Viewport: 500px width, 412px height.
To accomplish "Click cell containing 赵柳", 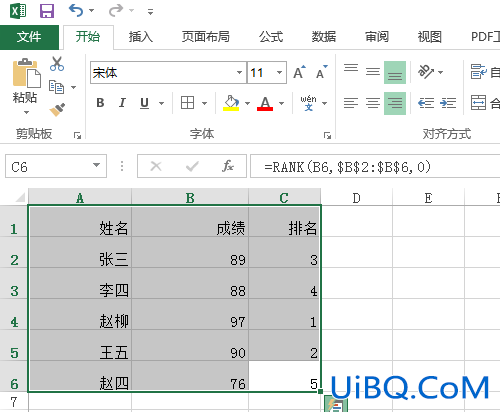I will coord(80,315).
